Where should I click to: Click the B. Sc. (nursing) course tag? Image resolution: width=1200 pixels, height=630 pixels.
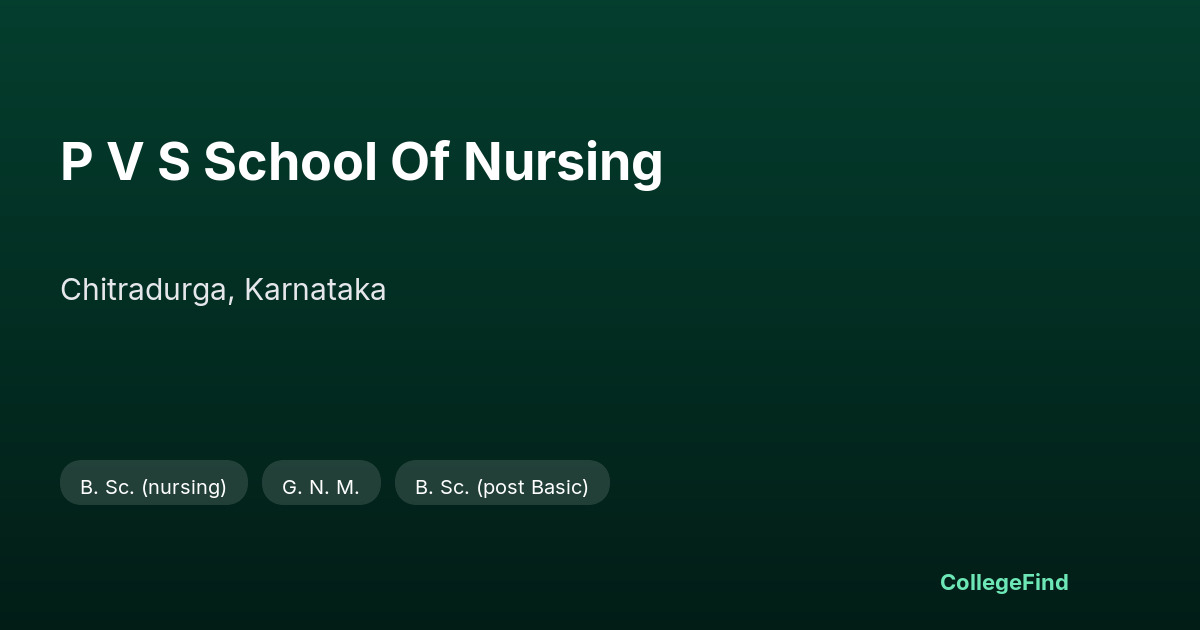pyautogui.click(x=154, y=483)
